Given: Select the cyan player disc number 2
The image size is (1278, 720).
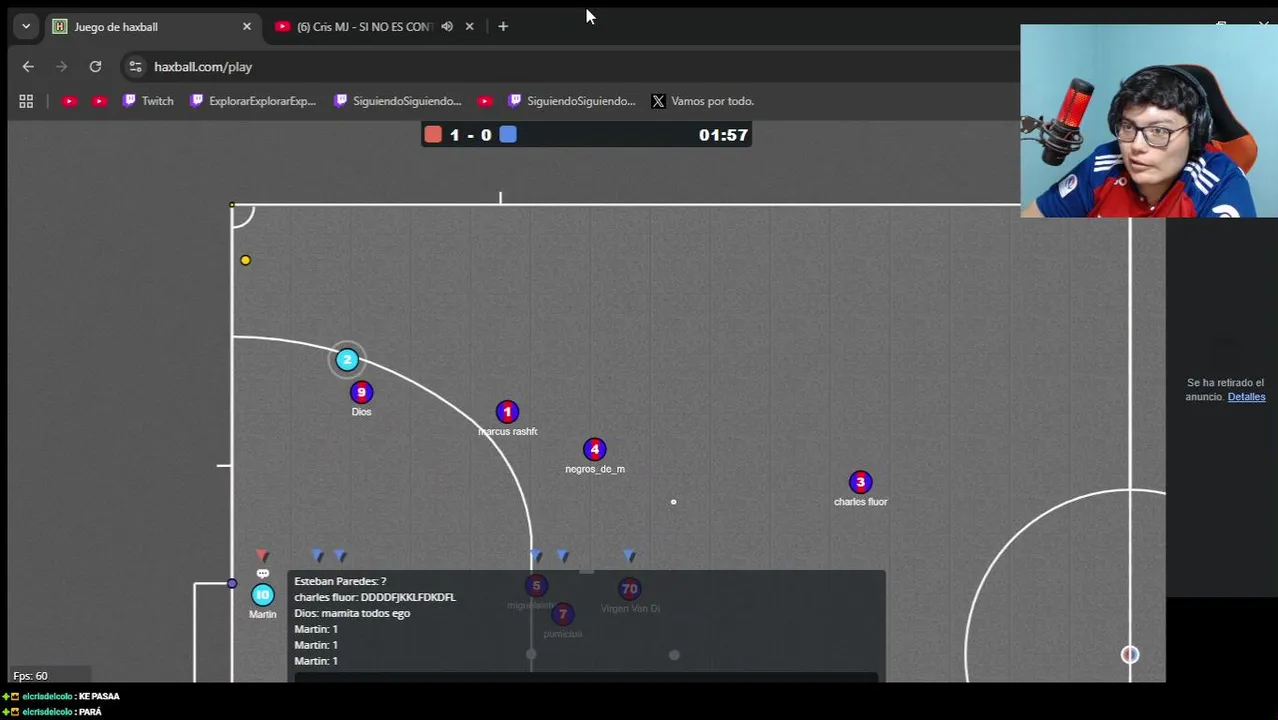Looking at the screenshot, I should [347, 359].
